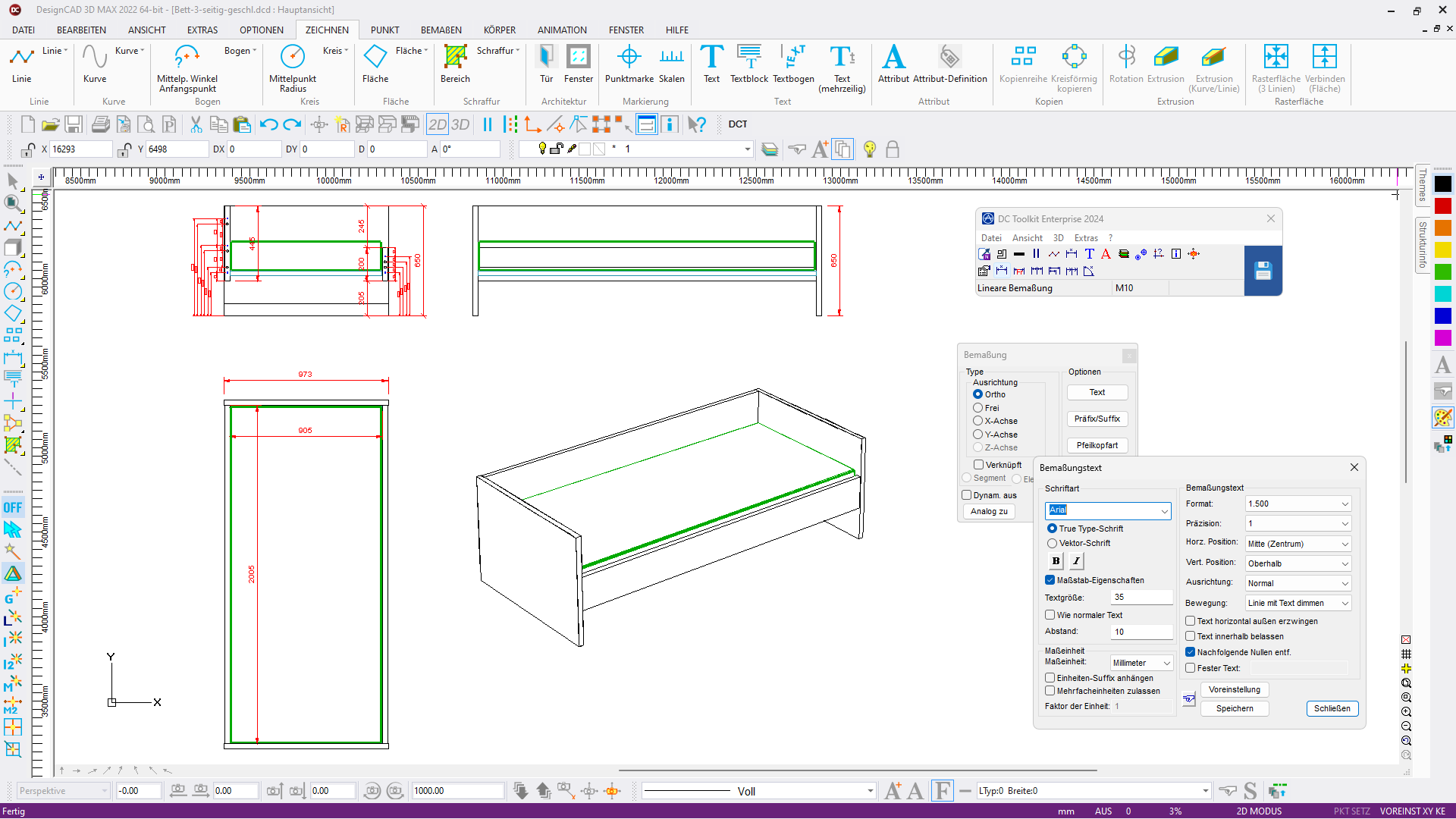This screenshot has height=819, width=1456.
Task: Activate the Bereich hatch tool
Action: [455, 64]
